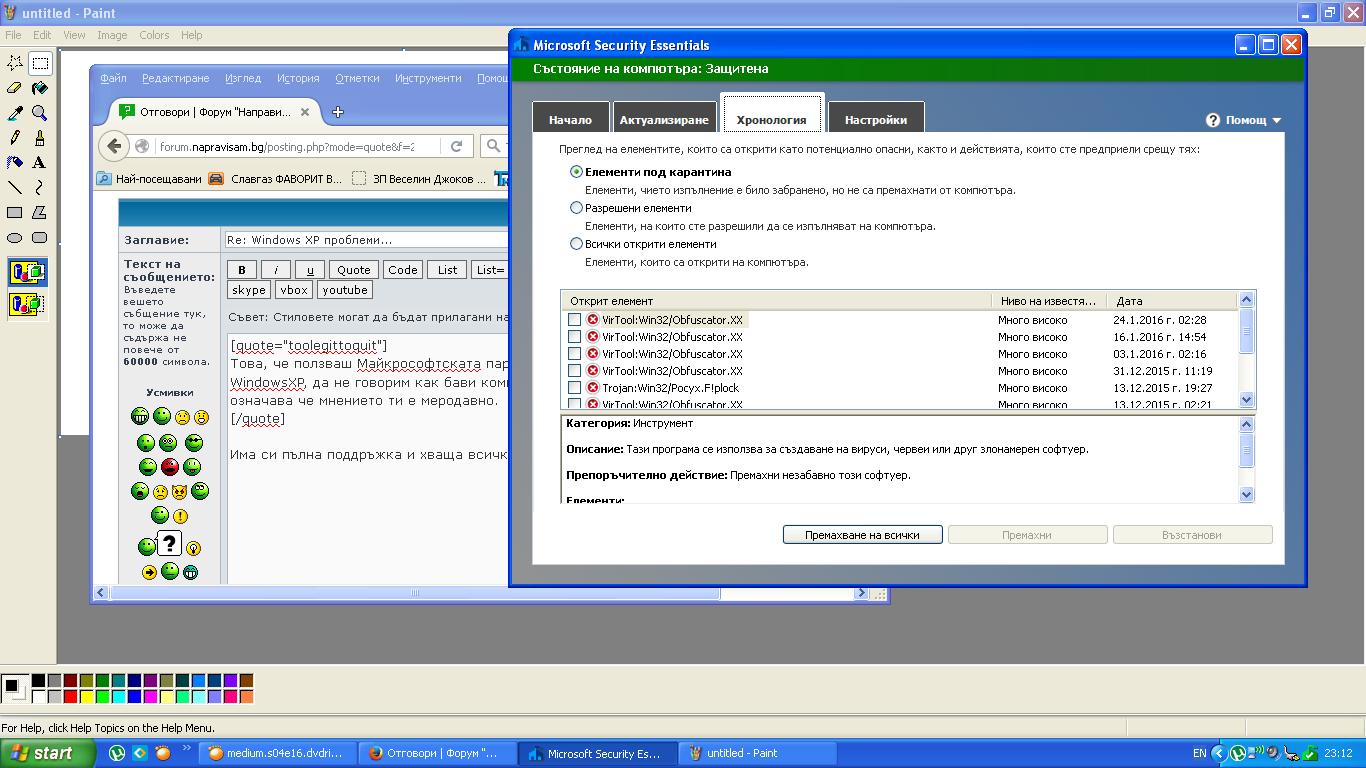
Task: Activate the Text tool in Paint
Action: 39,162
